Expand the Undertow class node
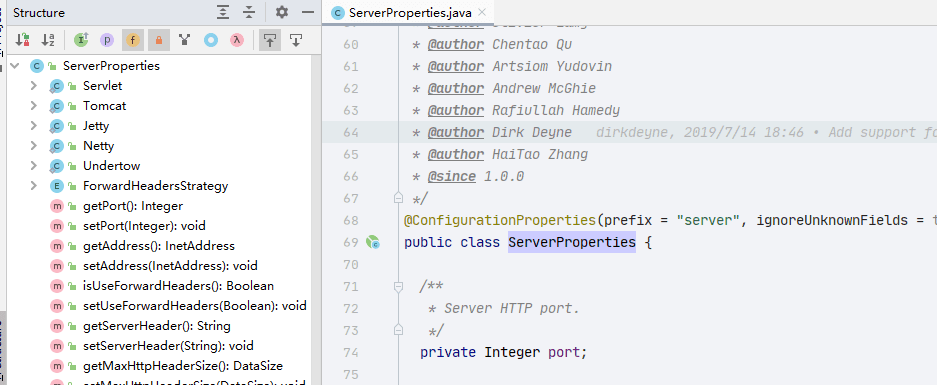 (34, 166)
